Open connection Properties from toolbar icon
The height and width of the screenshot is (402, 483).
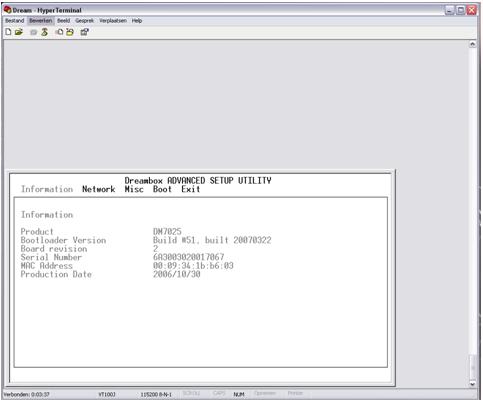click(x=85, y=32)
